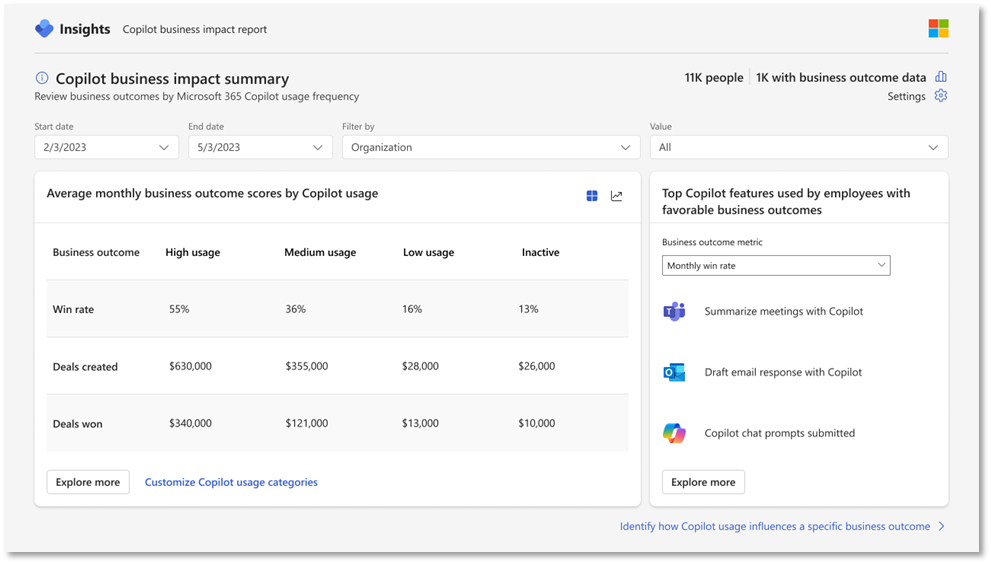Switch to table grid view
This screenshot has width=991, height=564.
(x=592, y=196)
